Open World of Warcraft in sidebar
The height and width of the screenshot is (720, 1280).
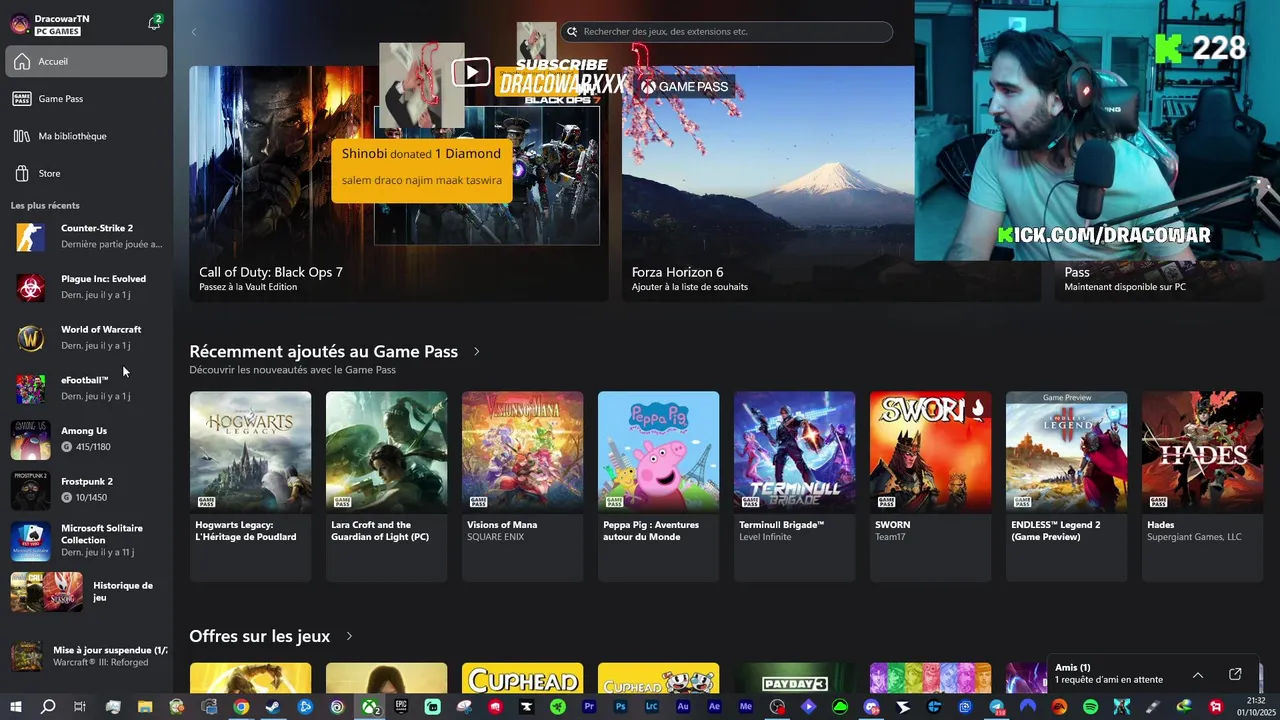click(x=86, y=337)
